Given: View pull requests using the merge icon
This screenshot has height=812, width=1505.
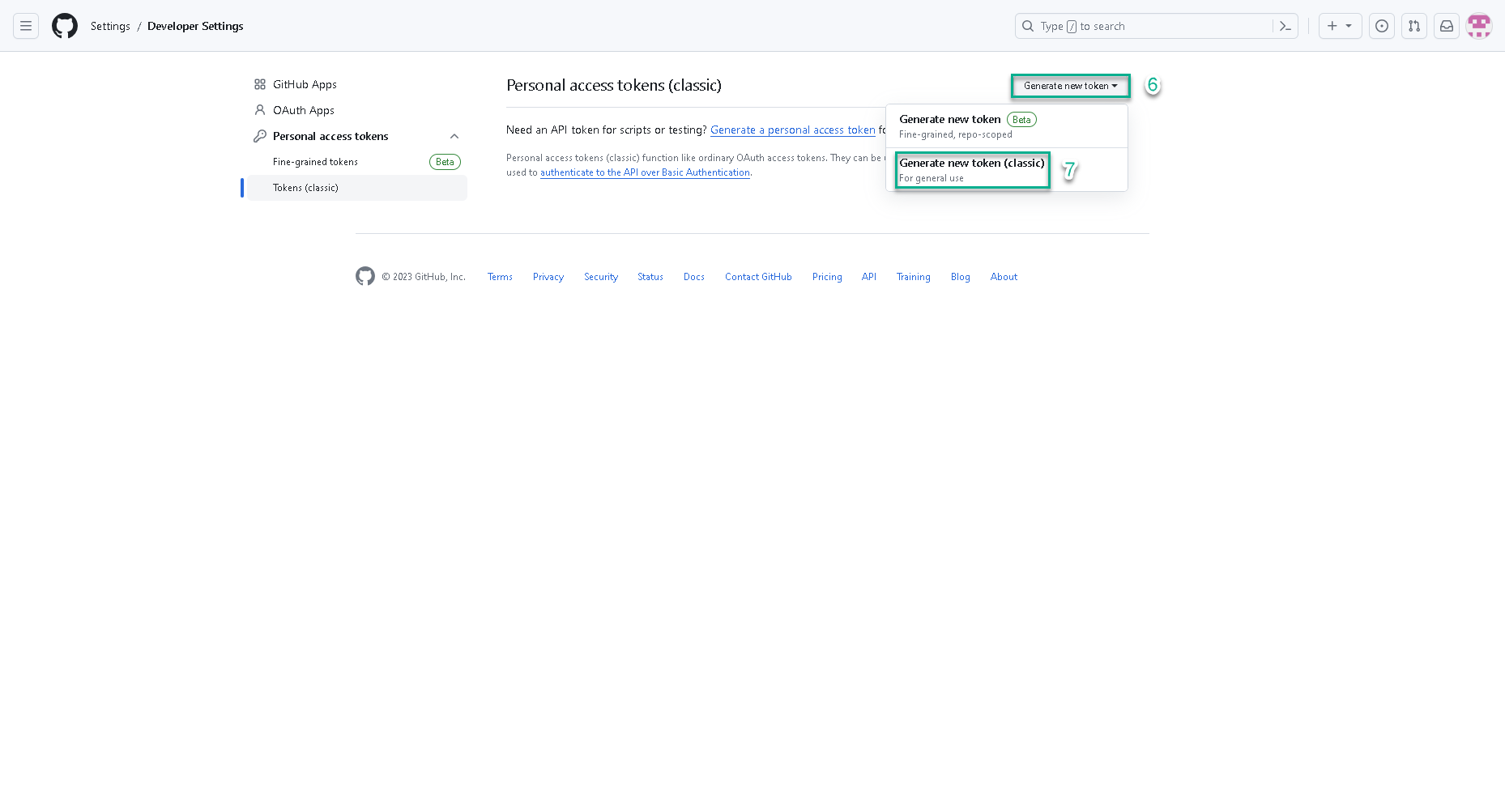Looking at the screenshot, I should pos(1414,26).
